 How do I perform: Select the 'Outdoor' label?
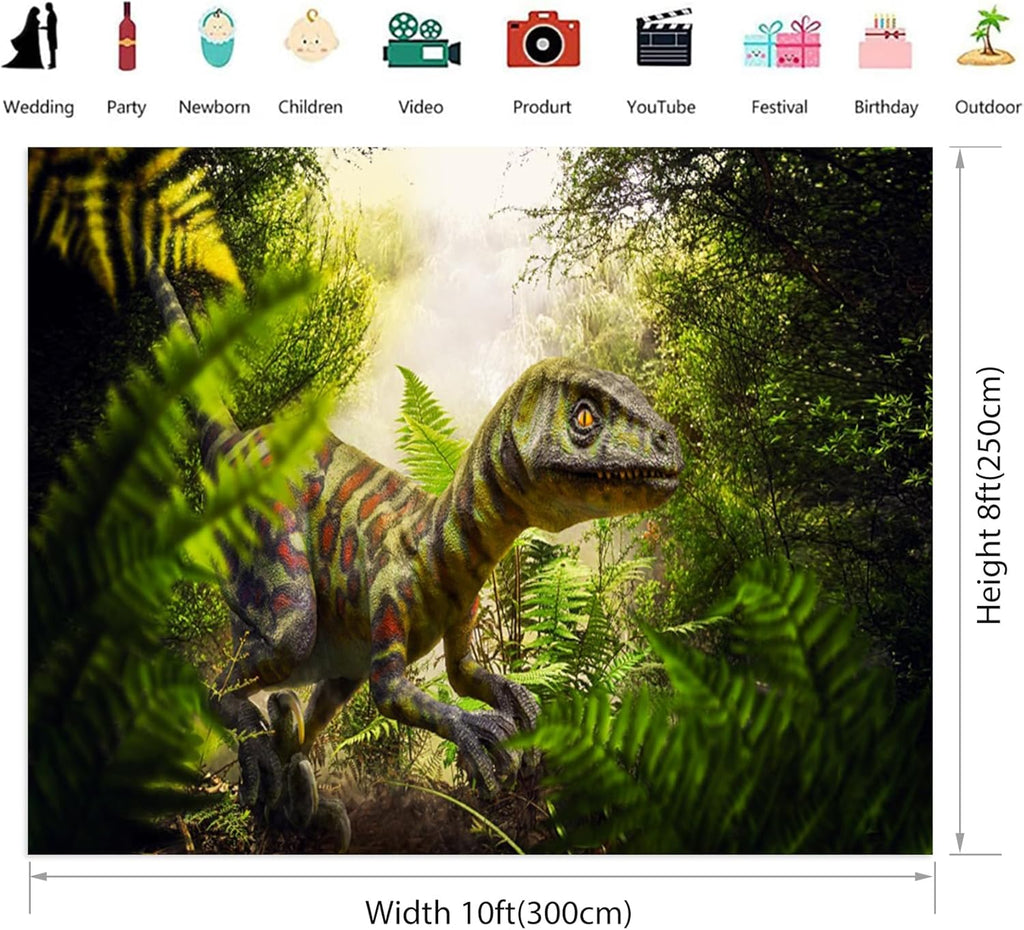(987, 107)
